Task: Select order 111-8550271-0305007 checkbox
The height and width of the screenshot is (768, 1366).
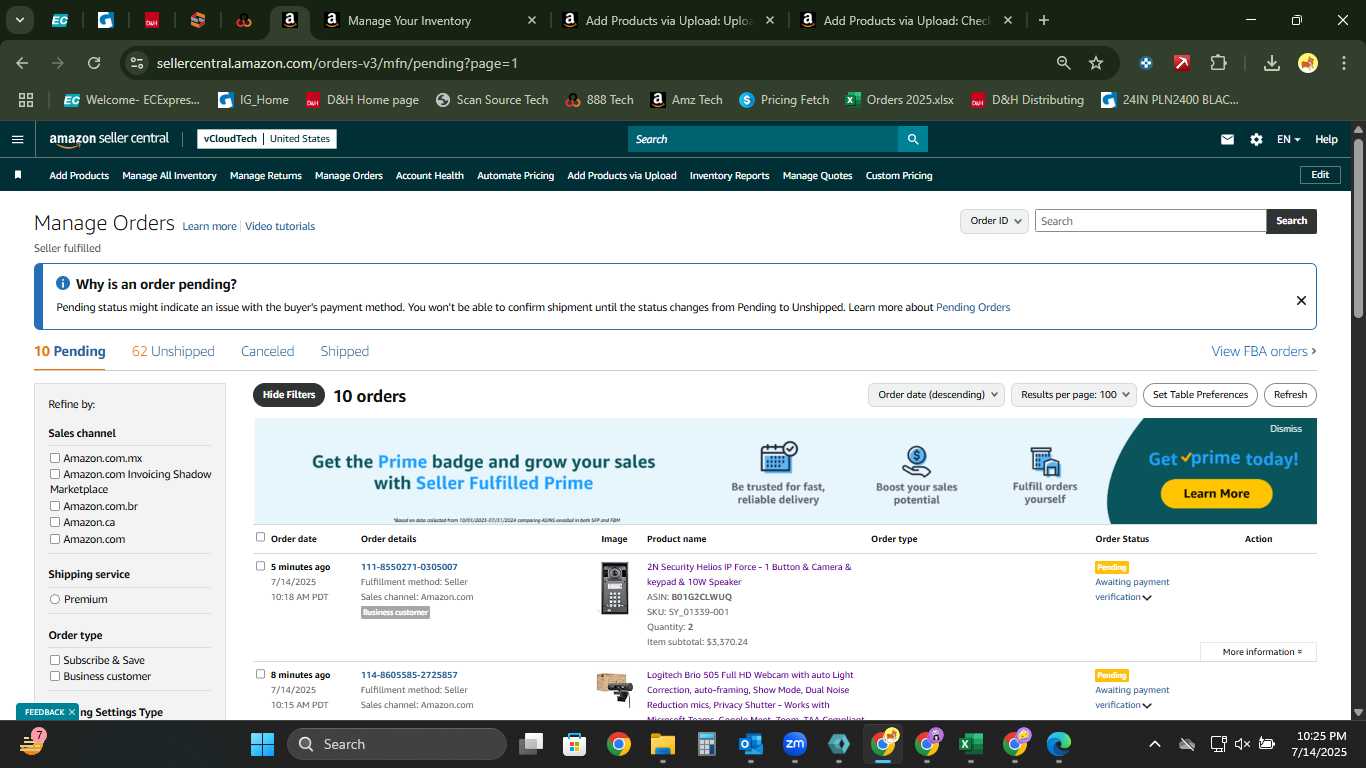Action: [261, 566]
